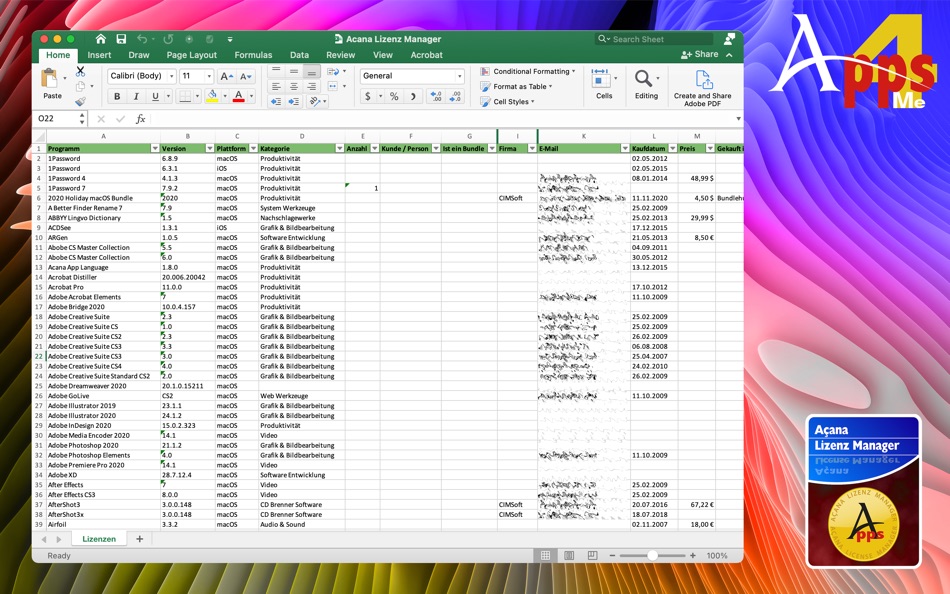The height and width of the screenshot is (594, 950).
Task: Increase font size button
Action: coord(227,76)
